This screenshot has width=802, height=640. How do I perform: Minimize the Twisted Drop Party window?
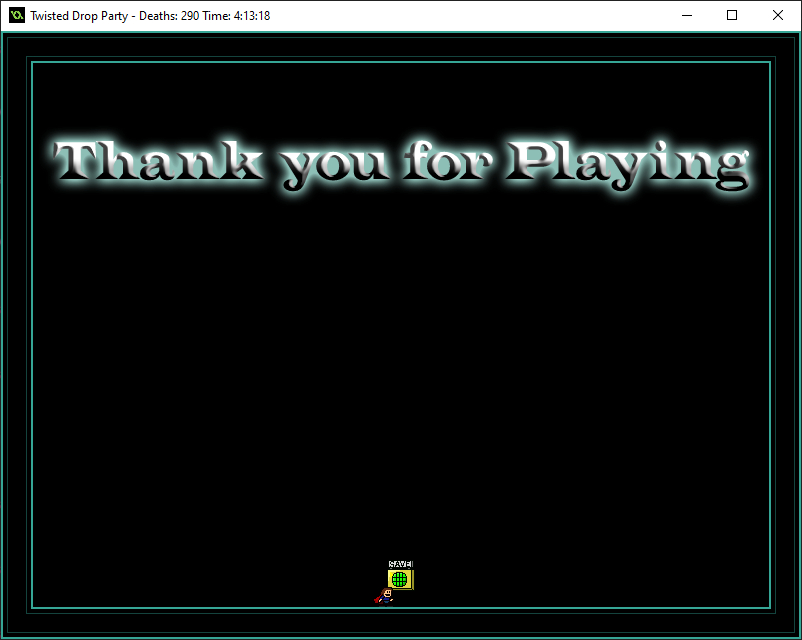(686, 16)
